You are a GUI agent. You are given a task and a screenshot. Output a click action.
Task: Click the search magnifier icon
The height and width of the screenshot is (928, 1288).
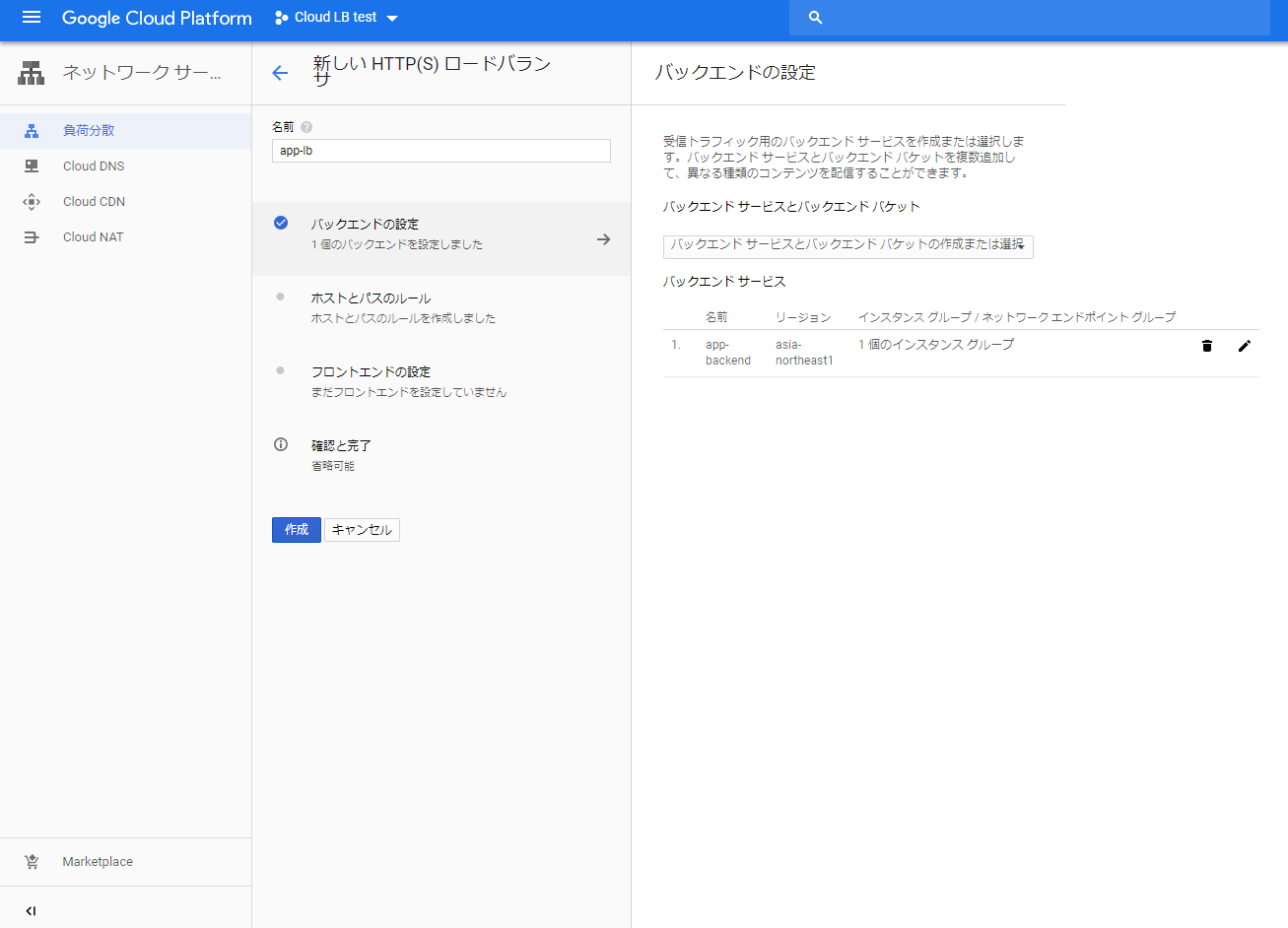point(815,18)
